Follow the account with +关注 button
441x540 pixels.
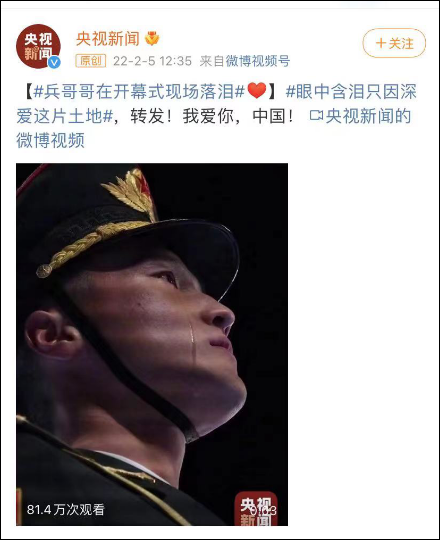[x=394, y=43]
